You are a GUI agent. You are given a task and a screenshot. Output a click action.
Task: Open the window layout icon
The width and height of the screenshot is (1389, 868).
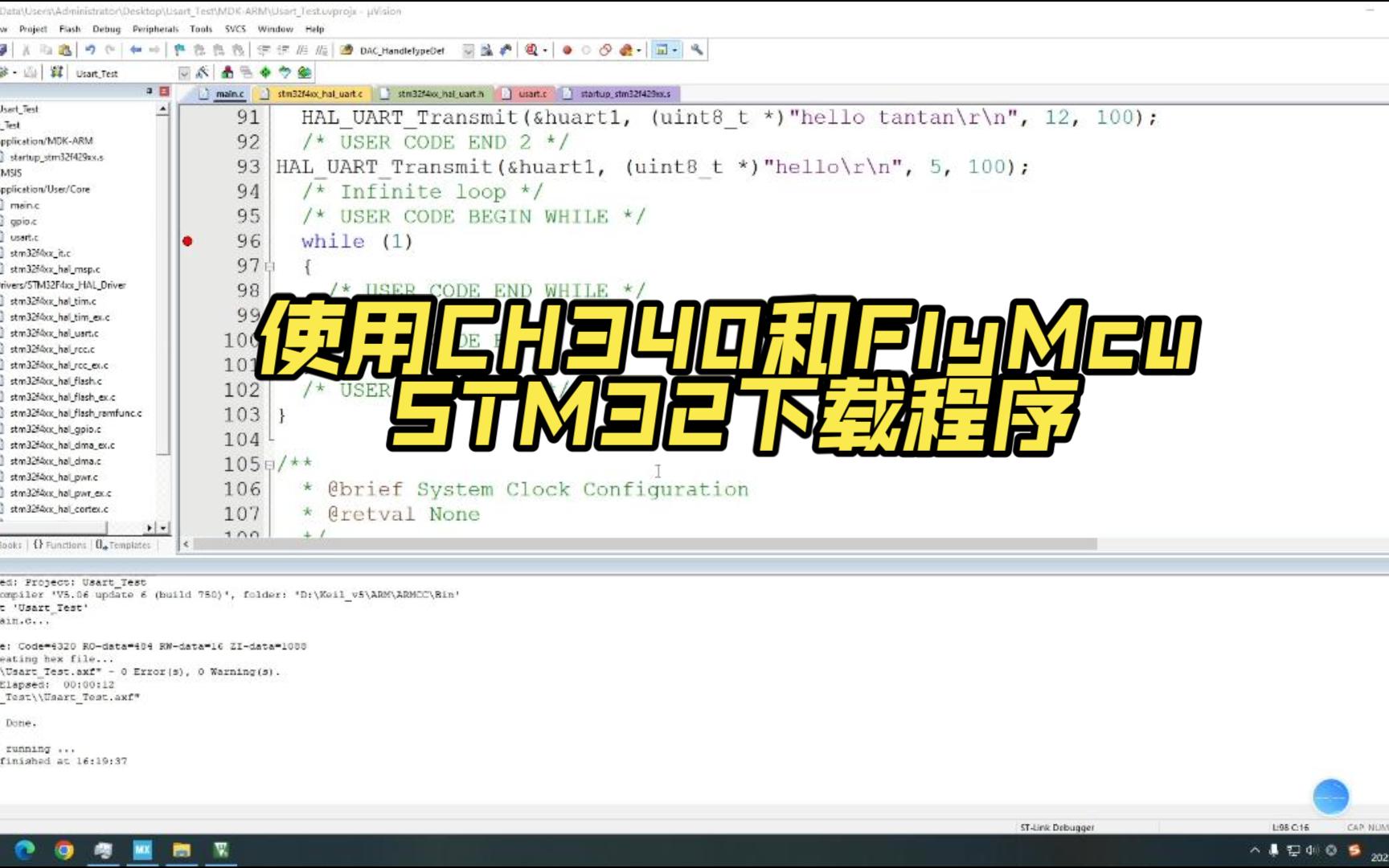[662, 50]
